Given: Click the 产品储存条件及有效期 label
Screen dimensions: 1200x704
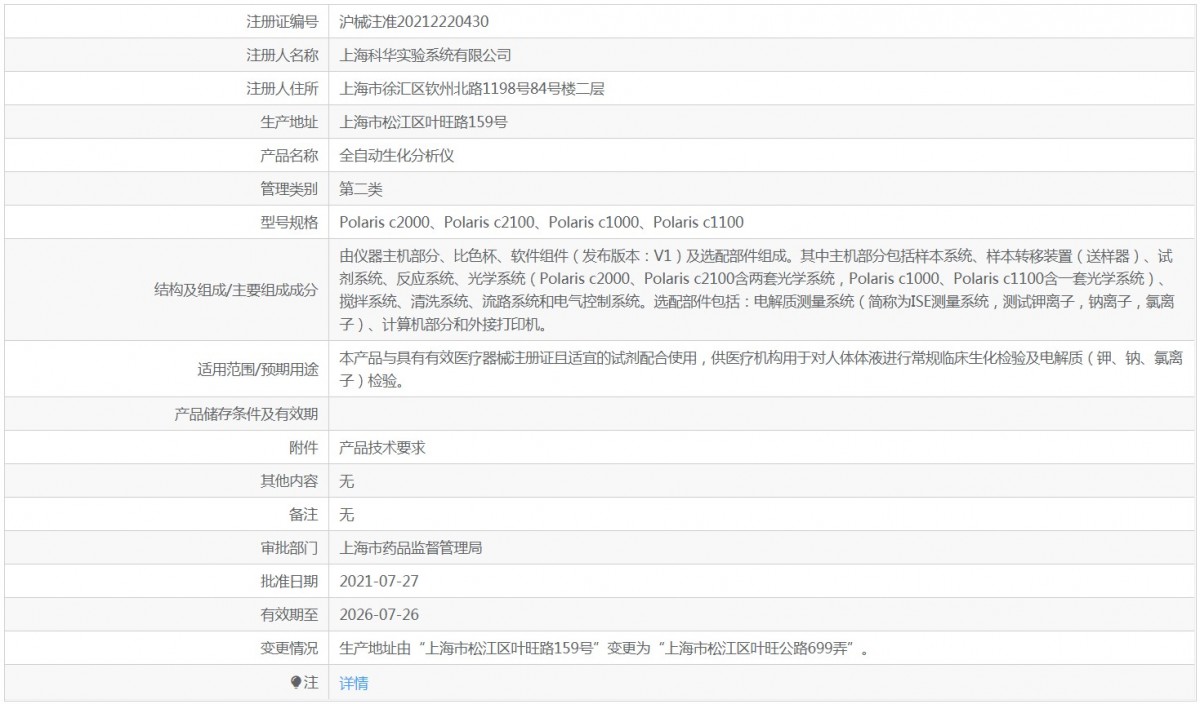Looking at the screenshot, I should point(246,414).
